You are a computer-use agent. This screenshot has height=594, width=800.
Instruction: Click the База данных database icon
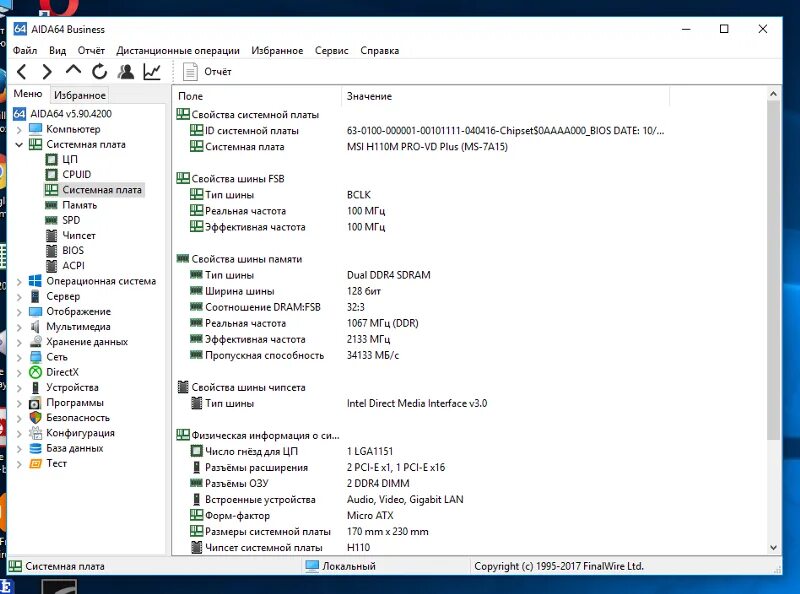[x=35, y=448]
